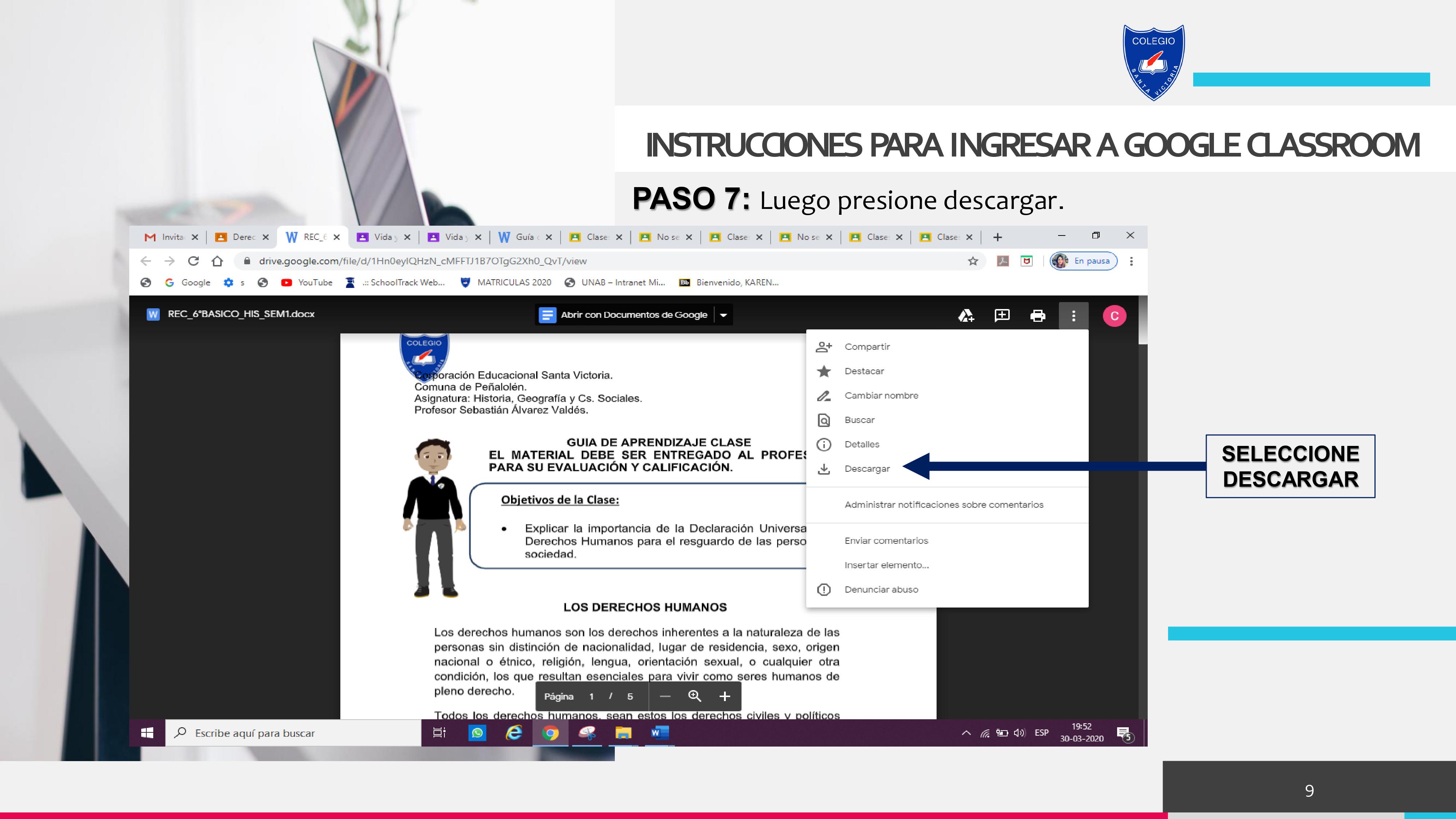Screen dimensions: 1456x819
Task: Open the MATRICULAS 2020 bookmark
Action: click(506, 282)
